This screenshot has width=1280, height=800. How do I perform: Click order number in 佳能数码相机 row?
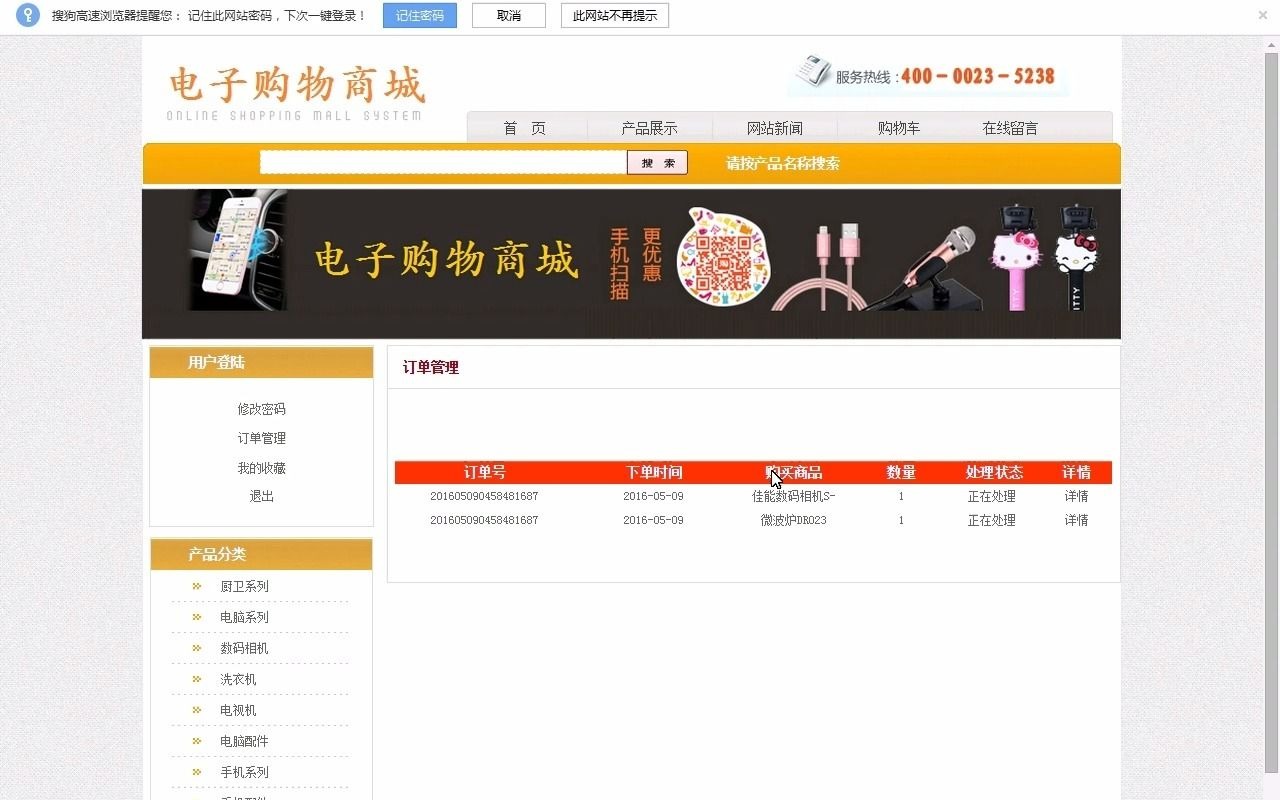click(484, 496)
